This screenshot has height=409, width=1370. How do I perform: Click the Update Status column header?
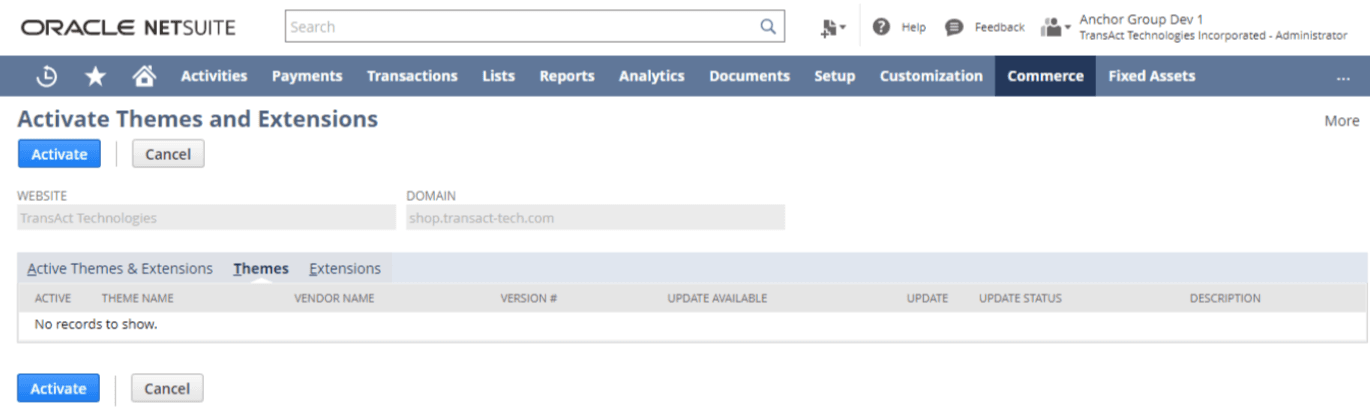click(x=1020, y=298)
